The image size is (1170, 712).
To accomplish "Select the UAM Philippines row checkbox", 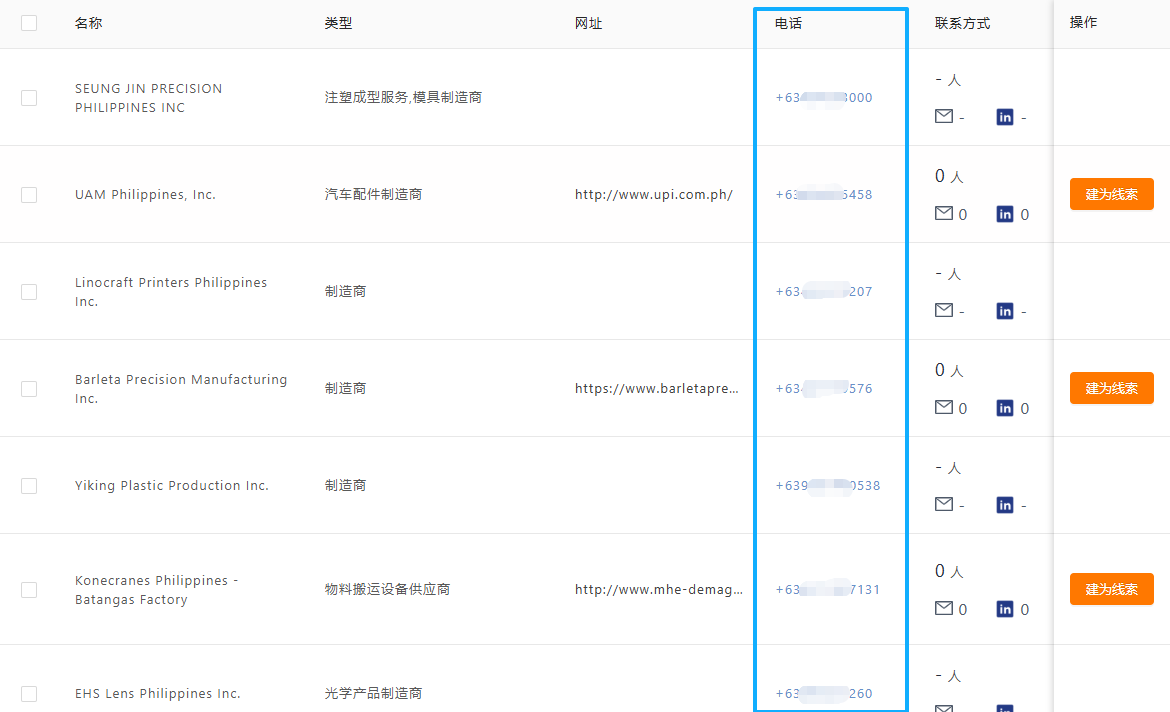I will pos(29,195).
